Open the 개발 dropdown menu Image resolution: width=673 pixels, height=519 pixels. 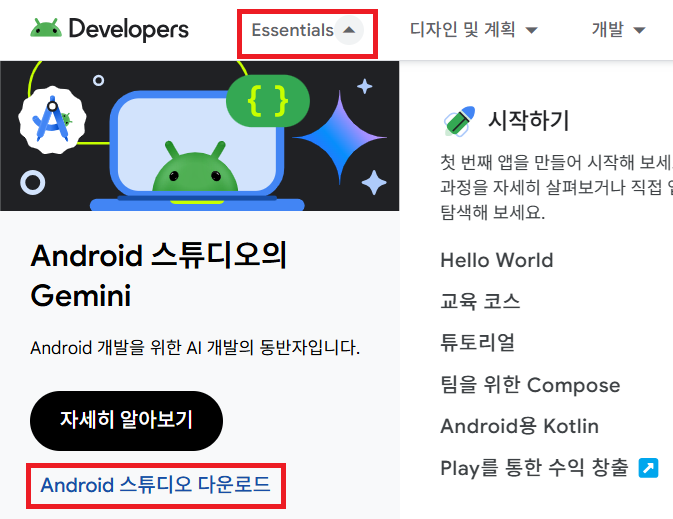click(618, 30)
